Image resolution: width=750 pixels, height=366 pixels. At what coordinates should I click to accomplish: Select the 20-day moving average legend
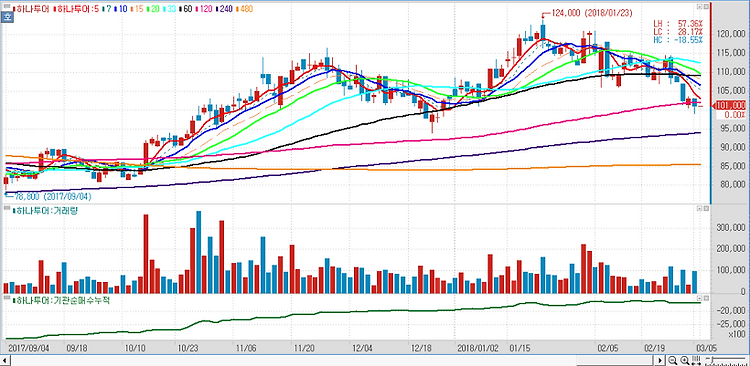[x=154, y=9]
